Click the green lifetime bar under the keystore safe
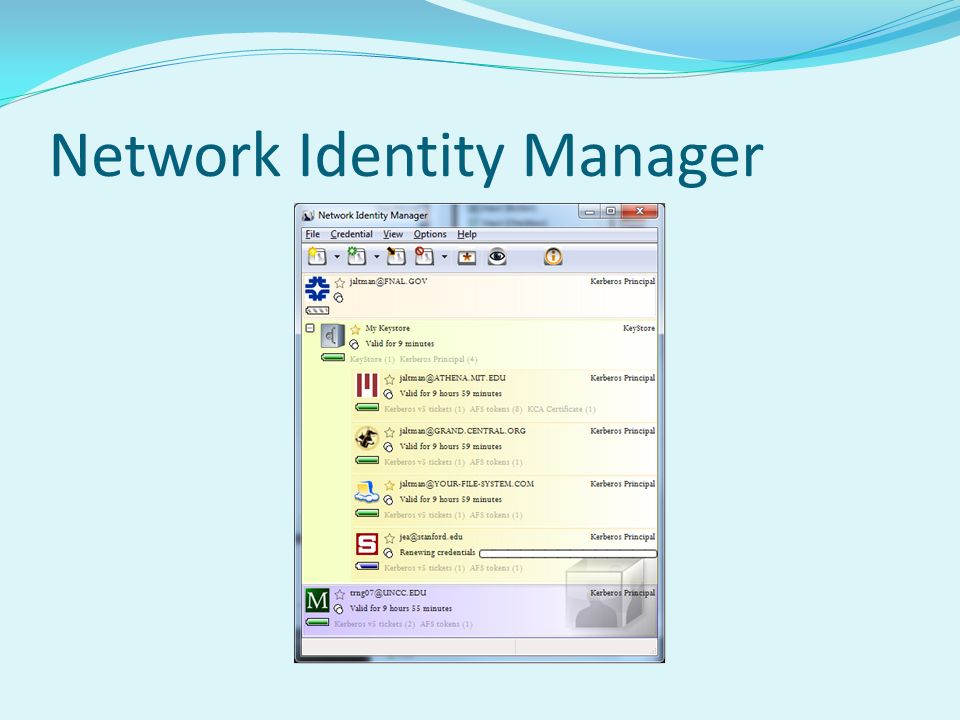Screen dimensions: 960x720 332,357
